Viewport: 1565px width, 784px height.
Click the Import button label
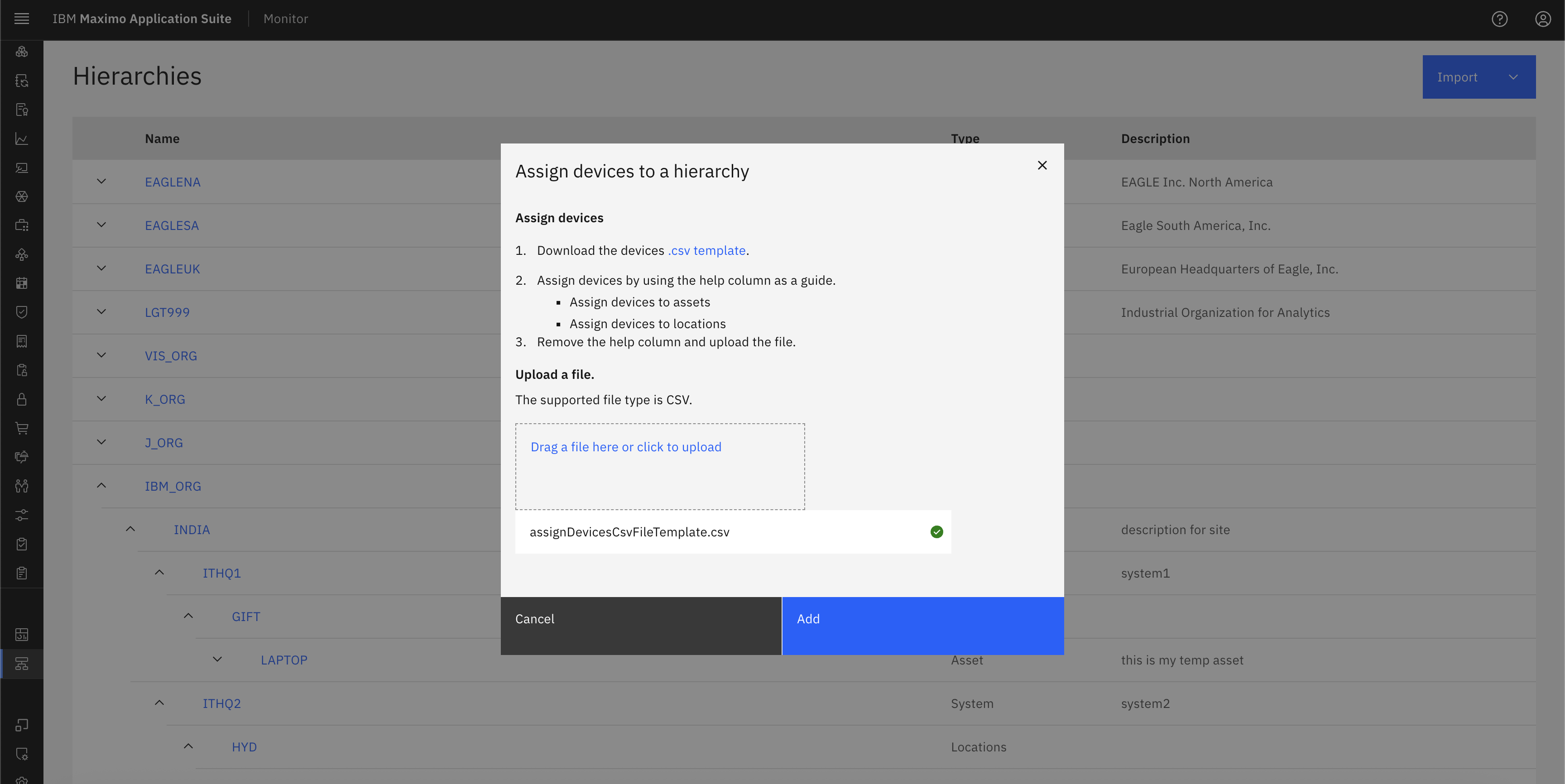1457,77
